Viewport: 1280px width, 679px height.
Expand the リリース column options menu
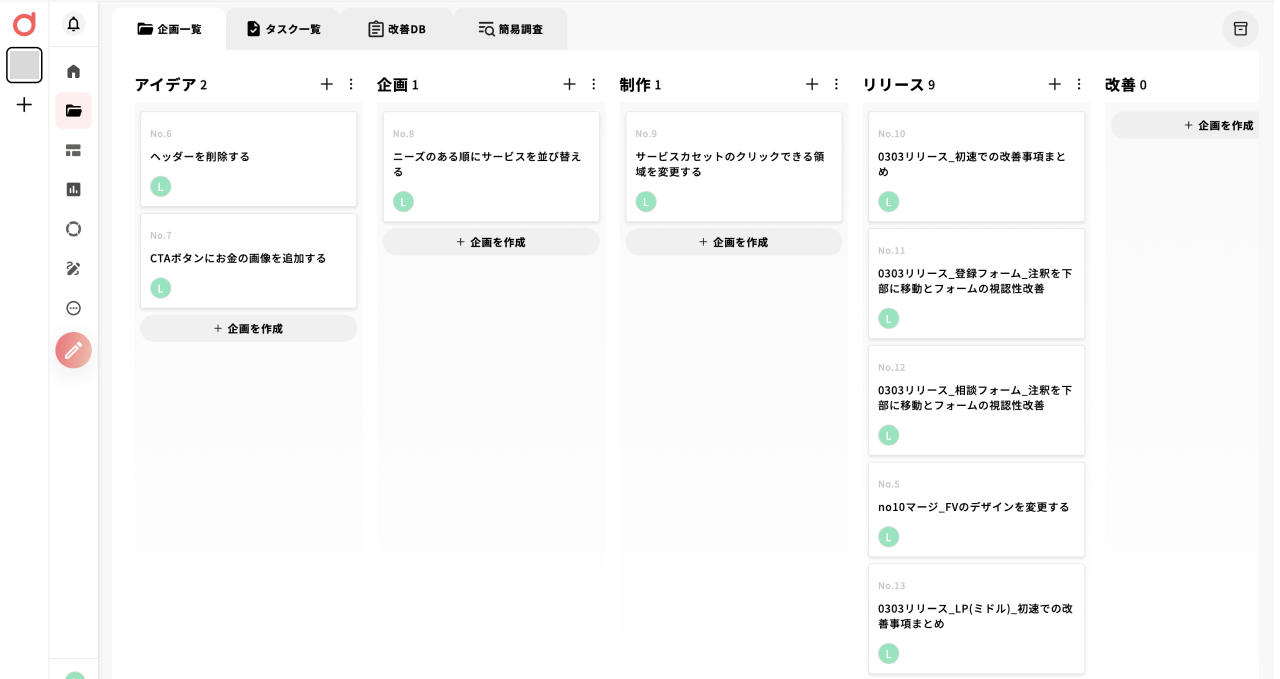pos(1079,84)
